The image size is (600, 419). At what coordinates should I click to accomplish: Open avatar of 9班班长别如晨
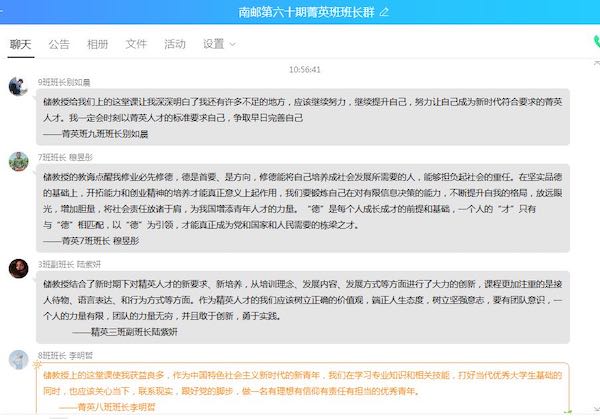click(17, 87)
